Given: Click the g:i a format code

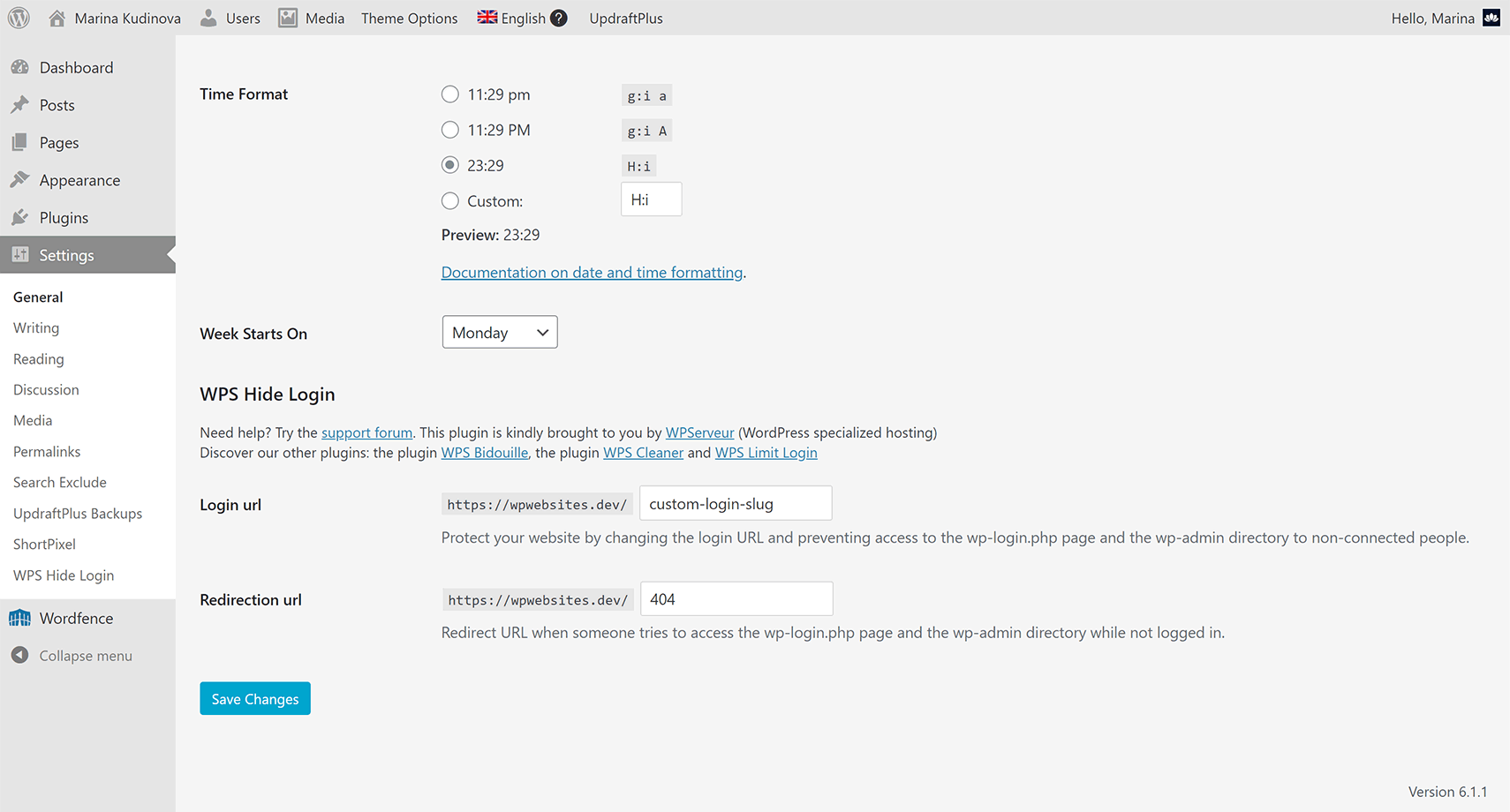Looking at the screenshot, I should pyautogui.click(x=646, y=95).
